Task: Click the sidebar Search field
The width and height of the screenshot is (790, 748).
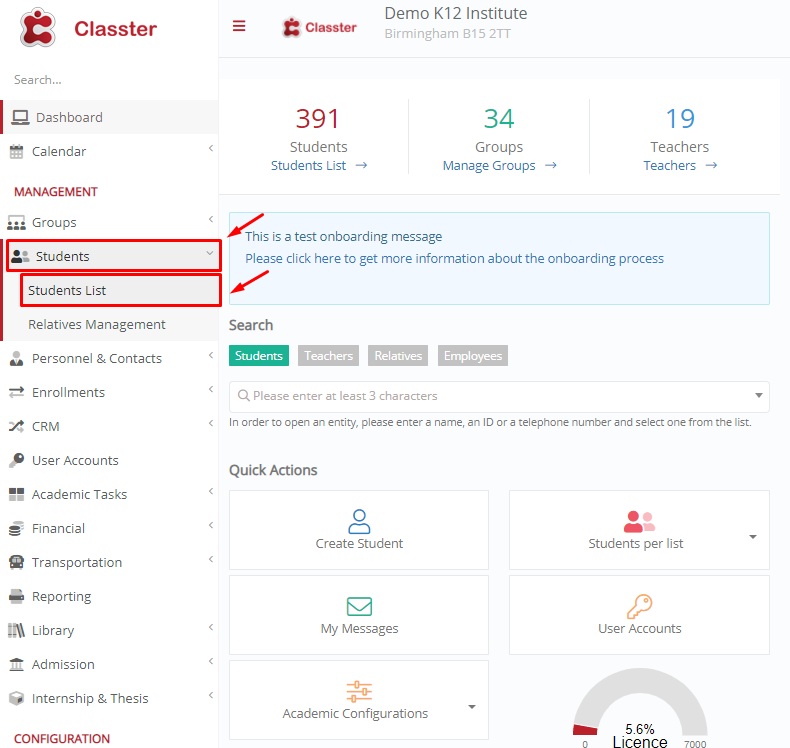Action: [110, 80]
